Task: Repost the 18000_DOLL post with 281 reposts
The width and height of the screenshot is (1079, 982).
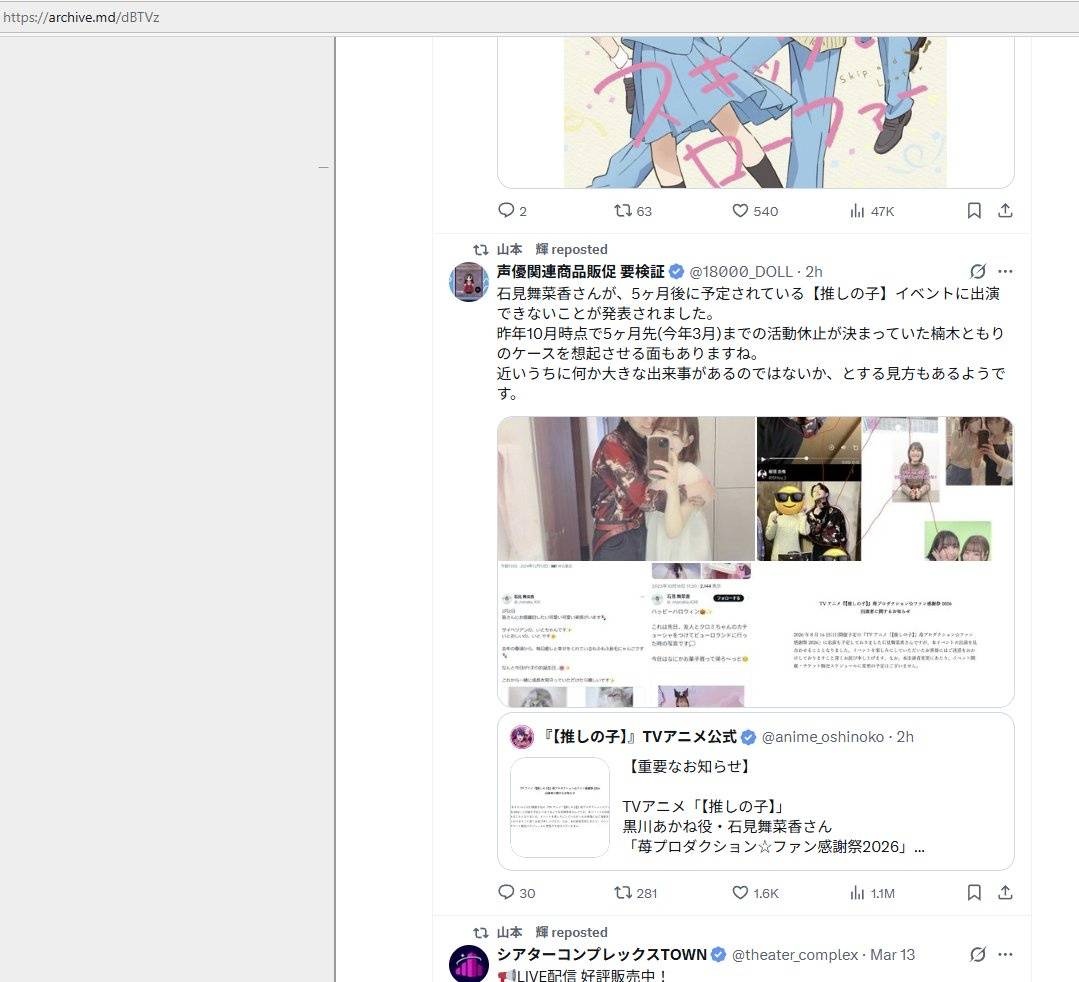Action: pyautogui.click(x=623, y=892)
